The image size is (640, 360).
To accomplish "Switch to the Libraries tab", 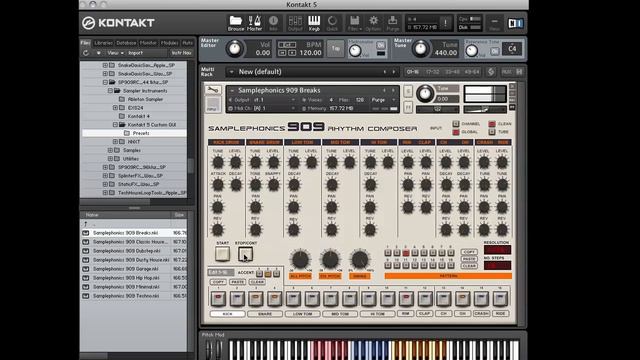I will tap(103, 42).
